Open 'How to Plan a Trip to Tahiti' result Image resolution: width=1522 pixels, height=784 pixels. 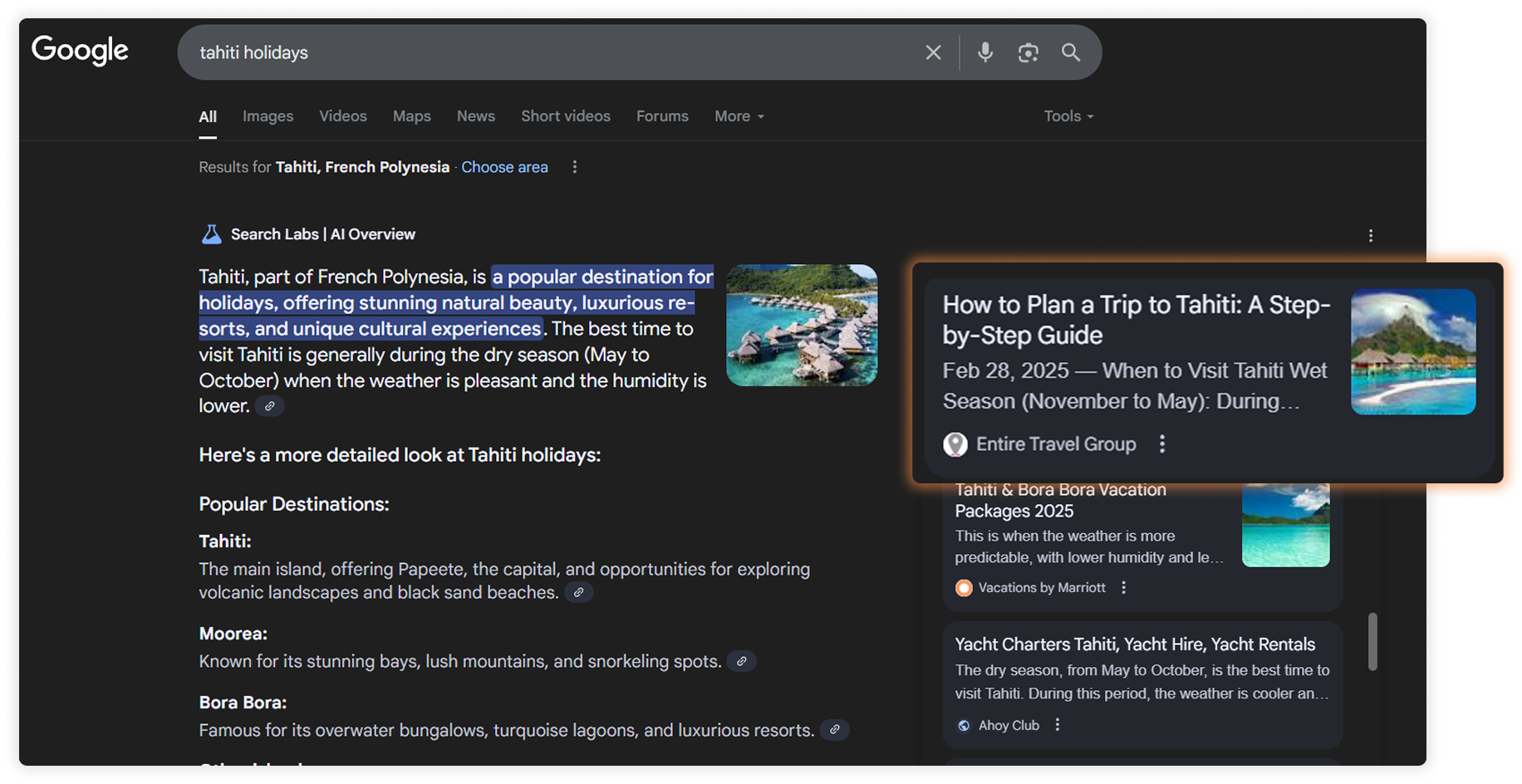tap(1137, 320)
